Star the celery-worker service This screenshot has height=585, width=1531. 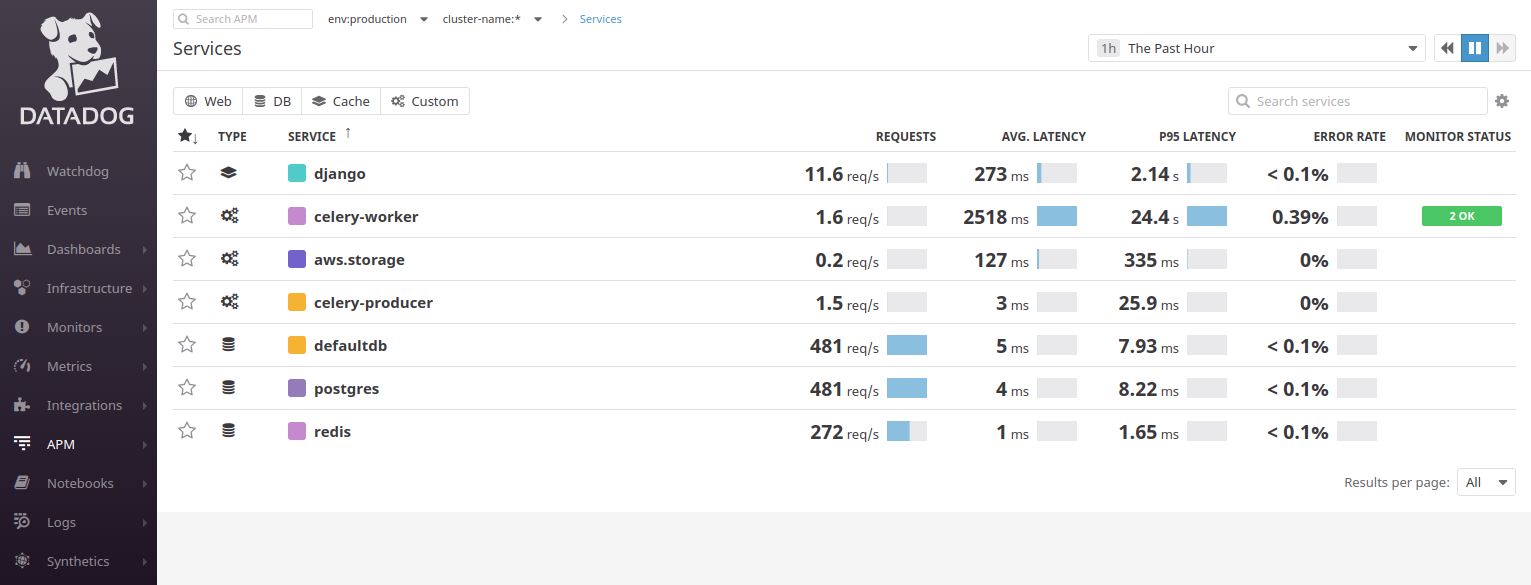(x=187, y=216)
